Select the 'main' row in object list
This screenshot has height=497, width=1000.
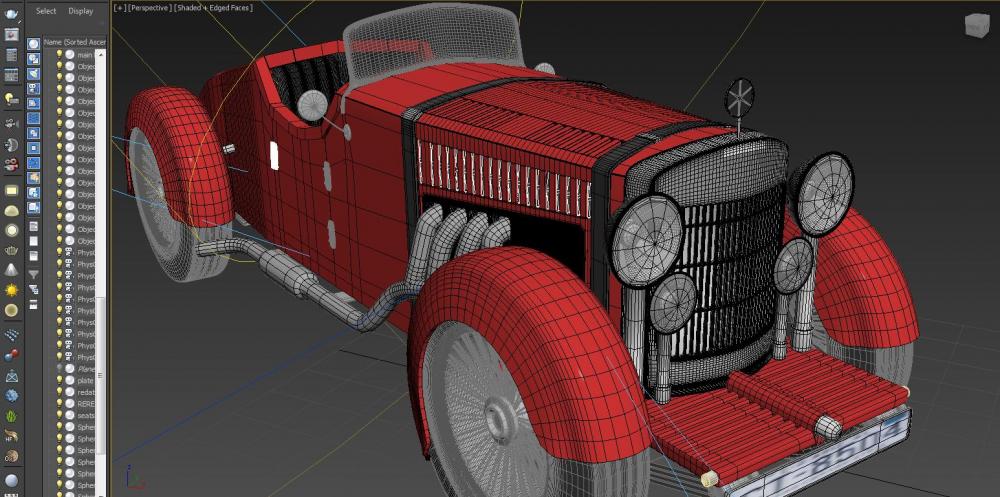[74, 55]
